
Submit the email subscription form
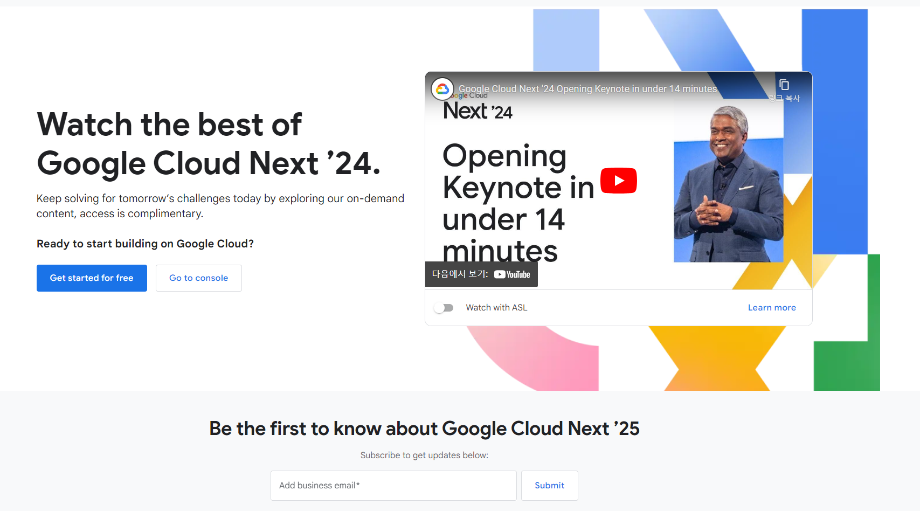click(x=549, y=485)
